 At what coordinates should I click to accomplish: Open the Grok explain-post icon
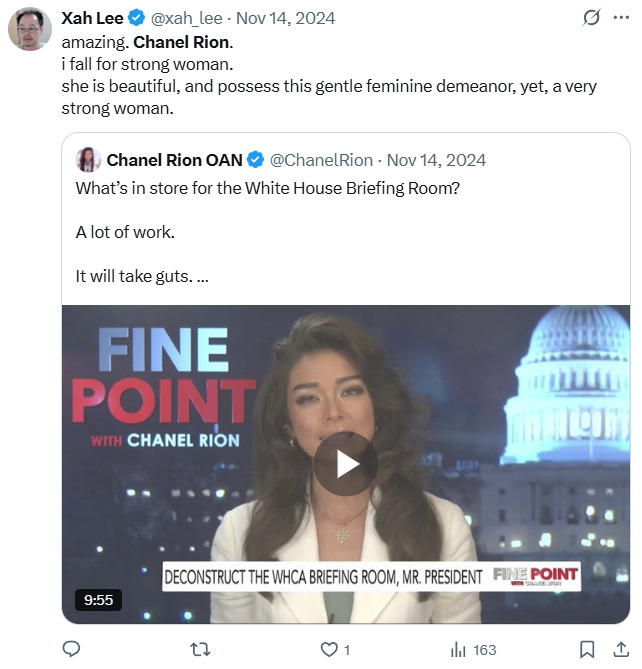591,17
